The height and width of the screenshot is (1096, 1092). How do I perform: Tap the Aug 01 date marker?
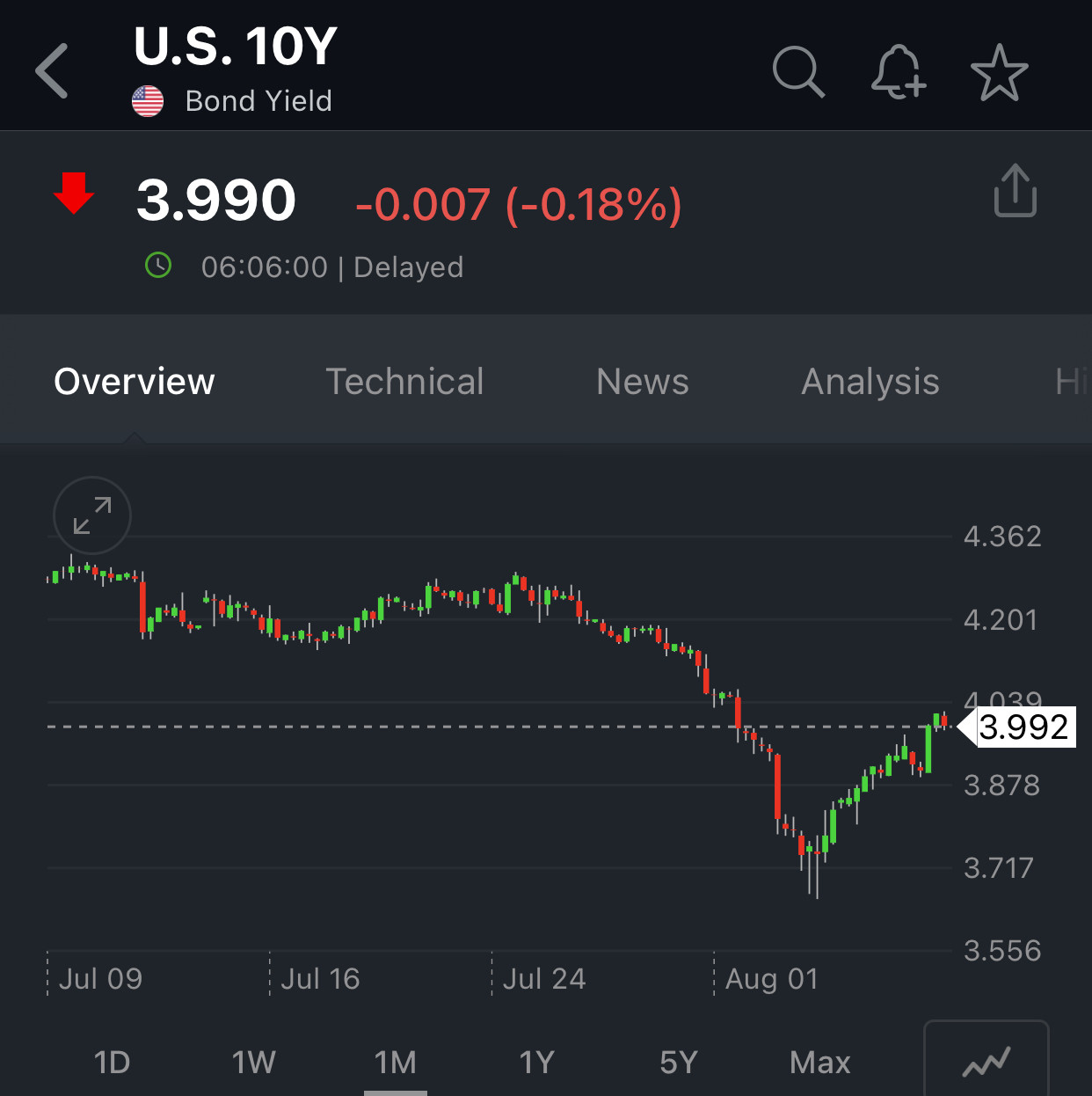[x=771, y=979]
